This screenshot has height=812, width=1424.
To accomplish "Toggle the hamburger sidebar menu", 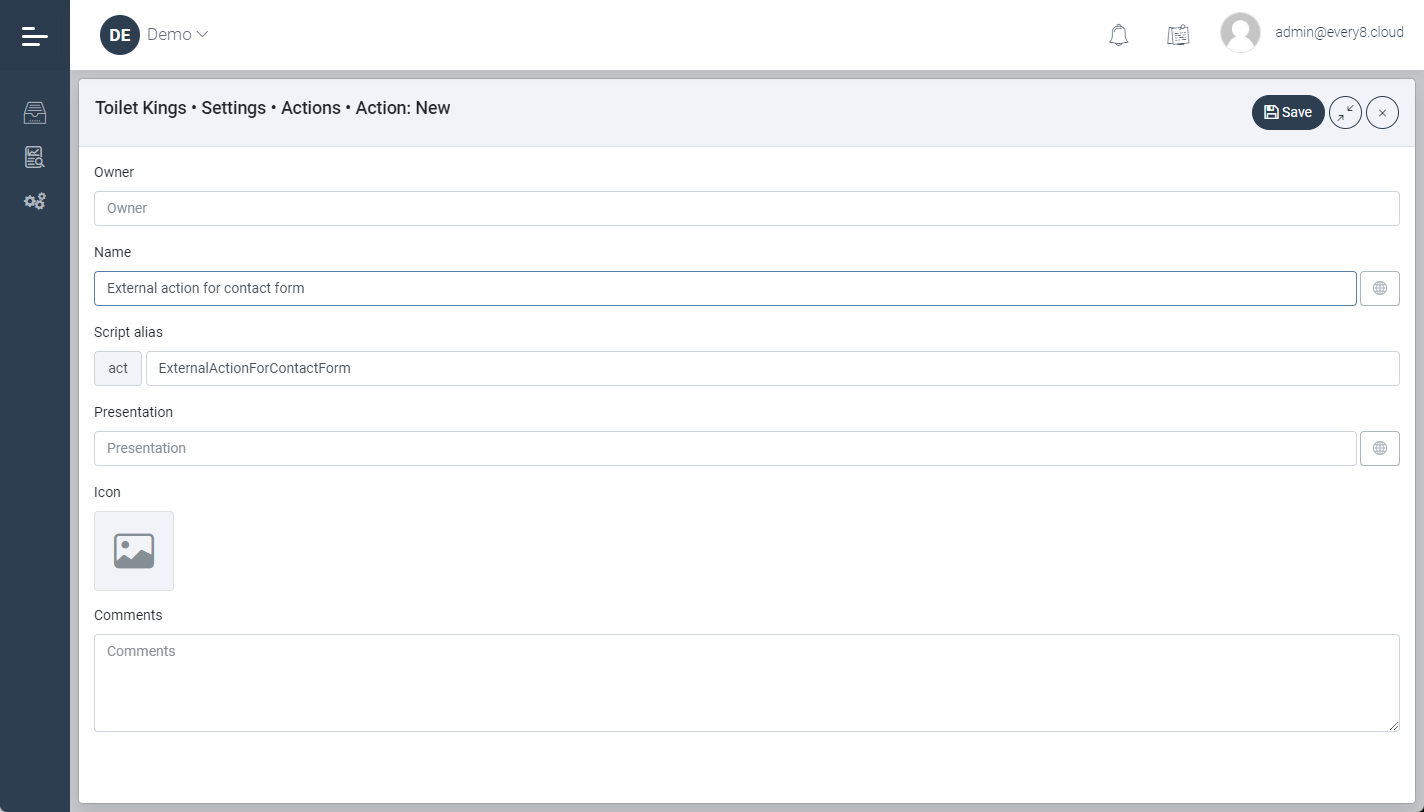I will coord(35,36).
